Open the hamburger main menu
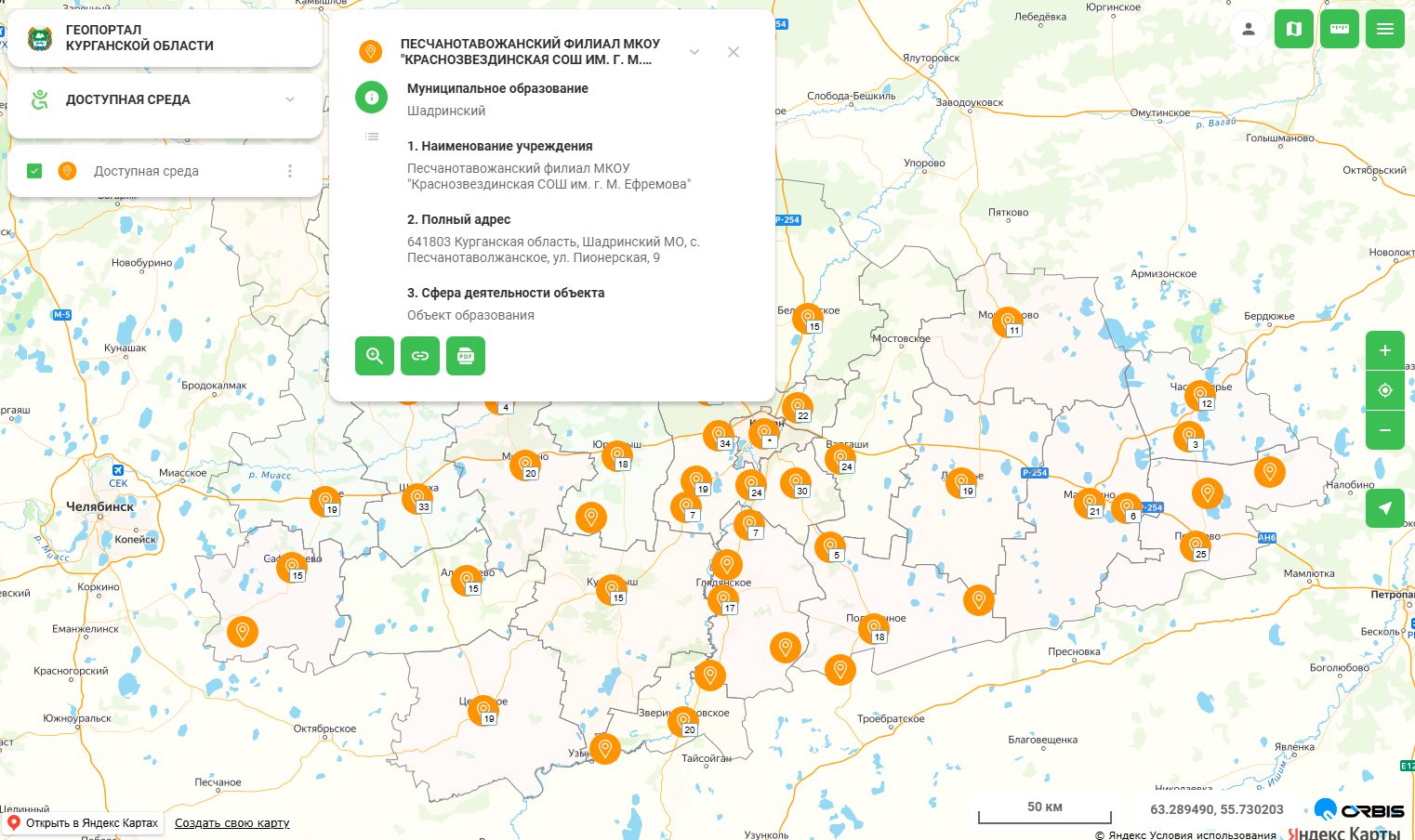The height and width of the screenshot is (840, 1415). pos(1384,30)
